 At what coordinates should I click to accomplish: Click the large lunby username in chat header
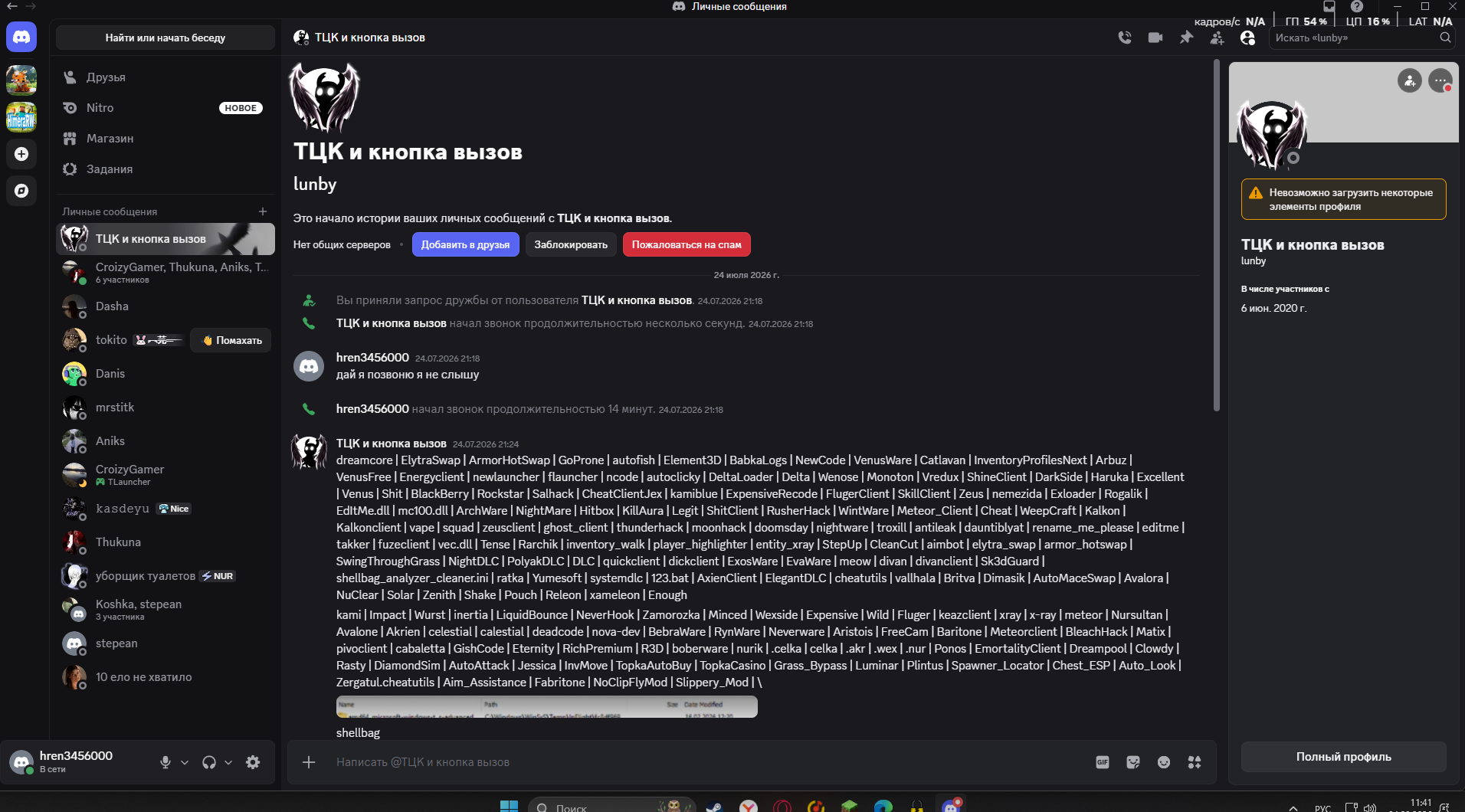coord(315,185)
